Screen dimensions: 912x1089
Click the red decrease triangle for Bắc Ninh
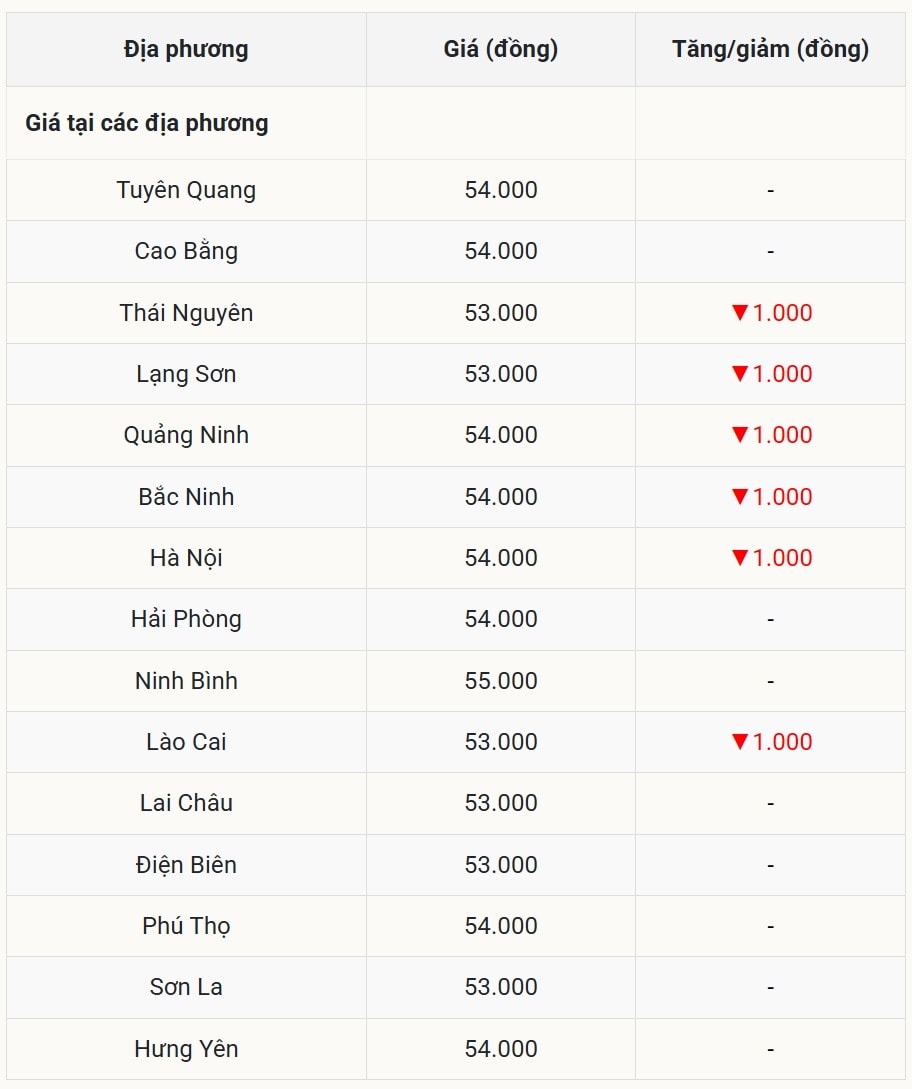740,496
